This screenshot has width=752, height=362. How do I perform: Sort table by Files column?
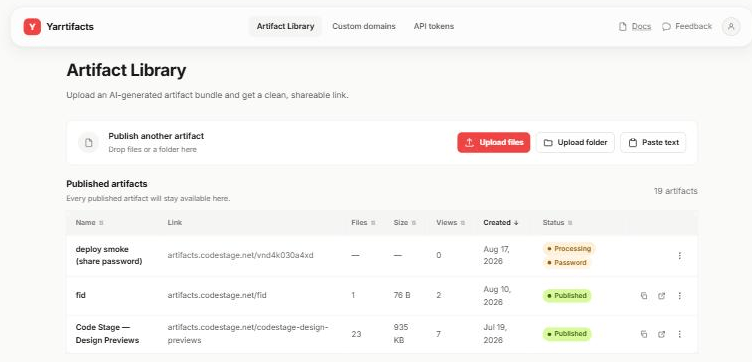pos(363,222)
